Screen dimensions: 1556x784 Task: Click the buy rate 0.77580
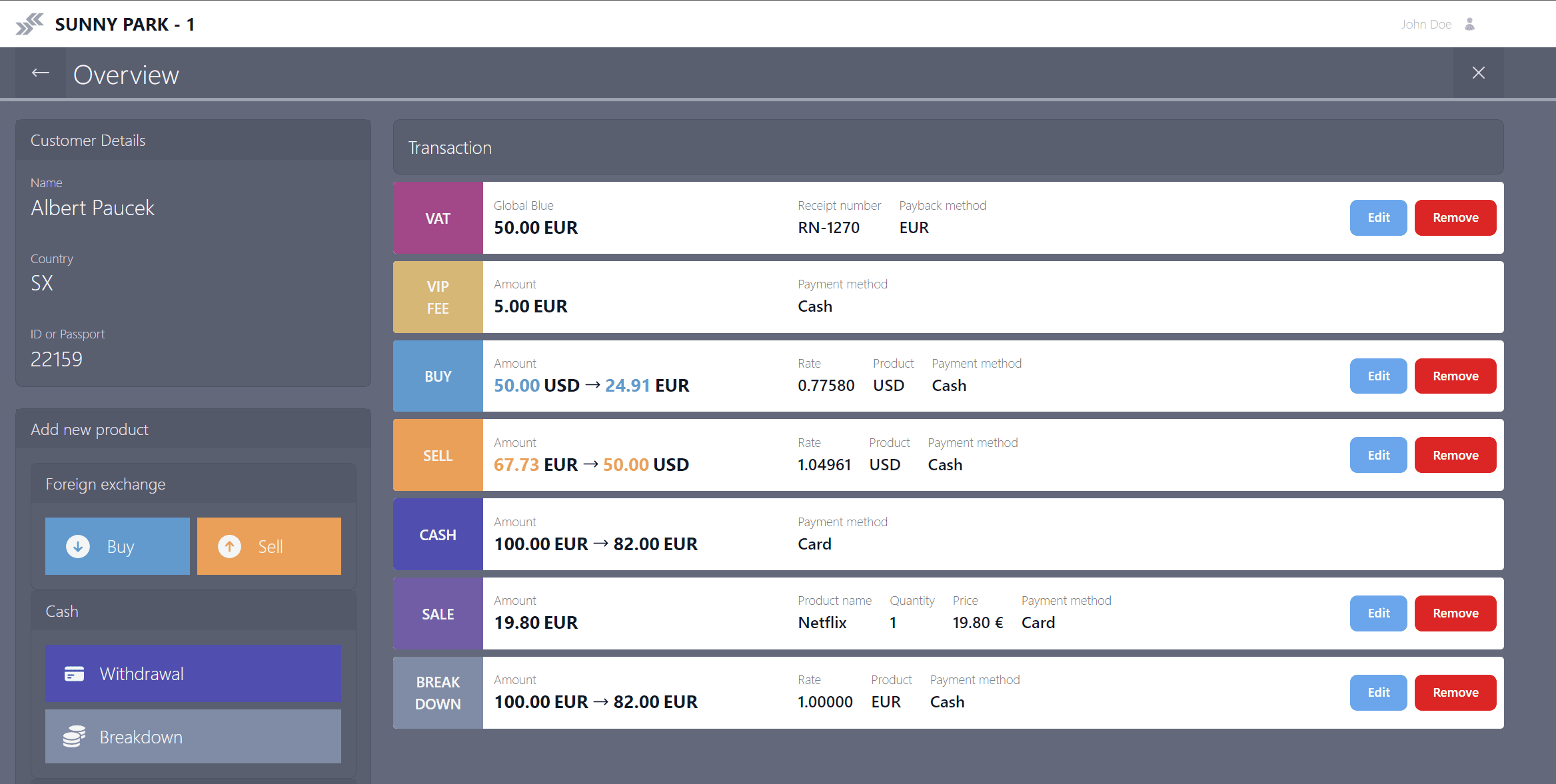point(826,386)
